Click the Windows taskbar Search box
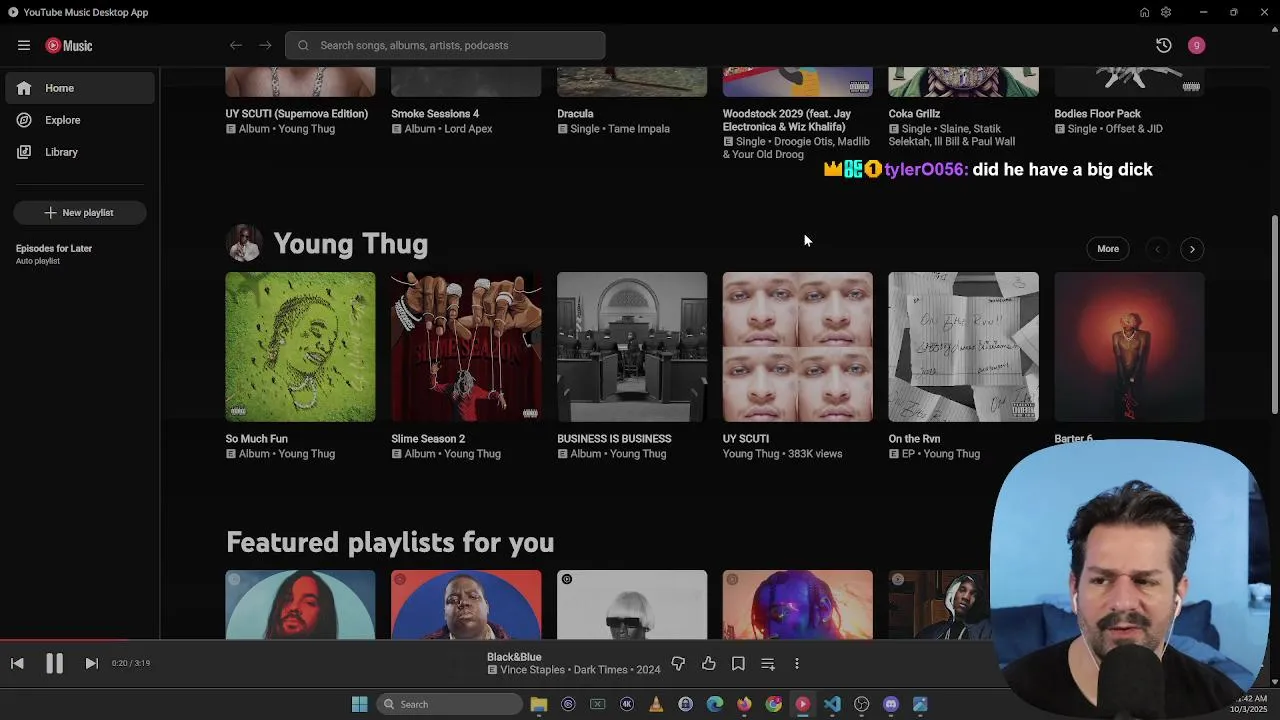The image size is (1280, 720). tap(451, 704)
